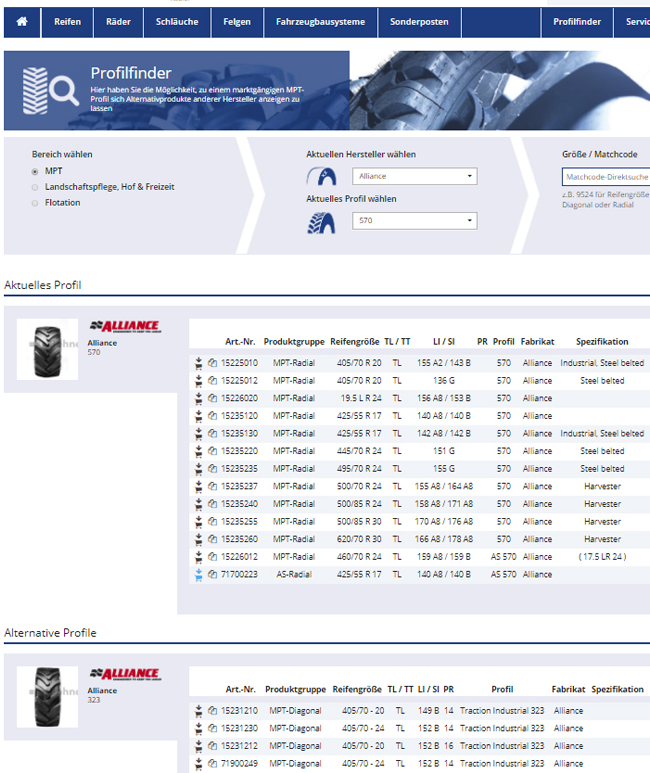Add article 15226020 to cart

click(198, 398)
